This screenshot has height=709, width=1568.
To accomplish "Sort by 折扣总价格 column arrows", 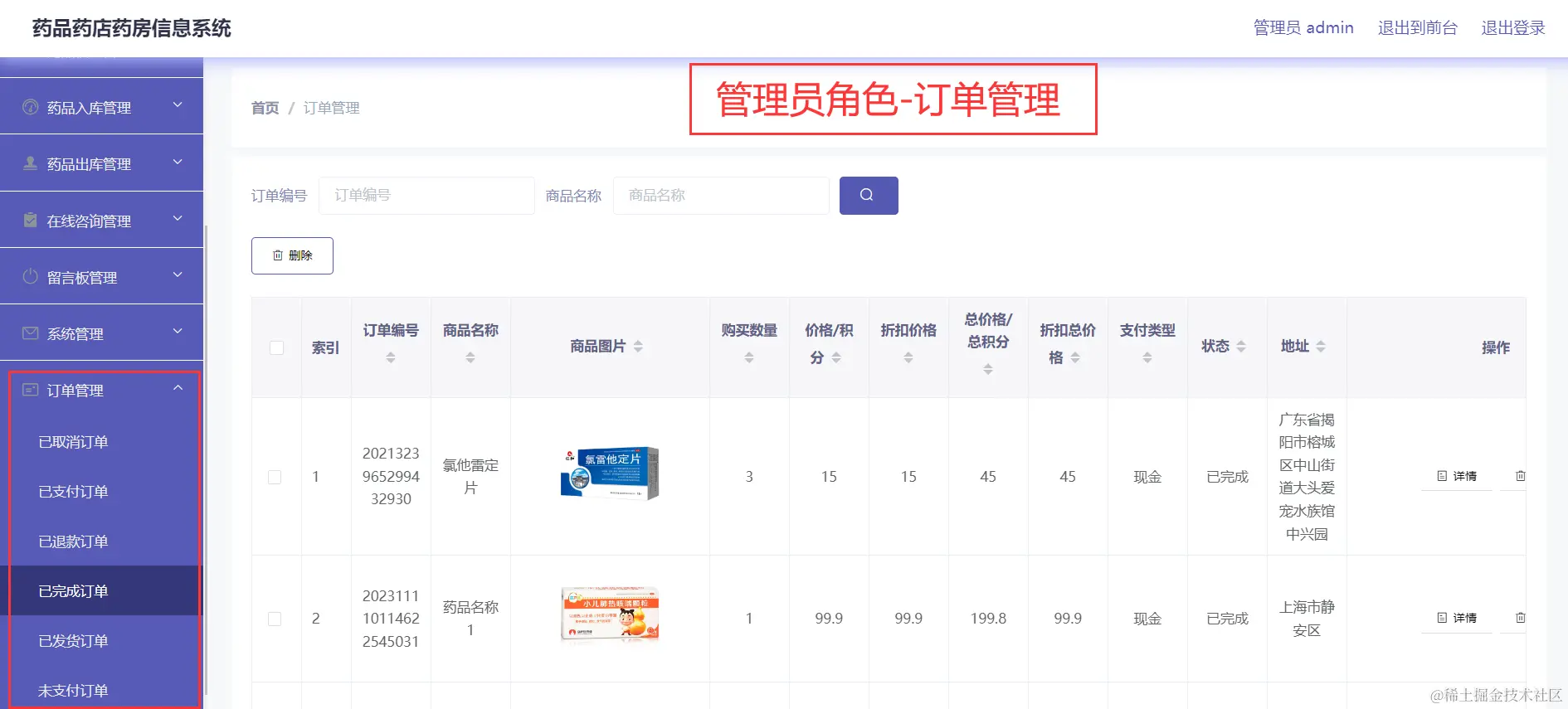I will pyautogui.click(x=1075, y=357).
